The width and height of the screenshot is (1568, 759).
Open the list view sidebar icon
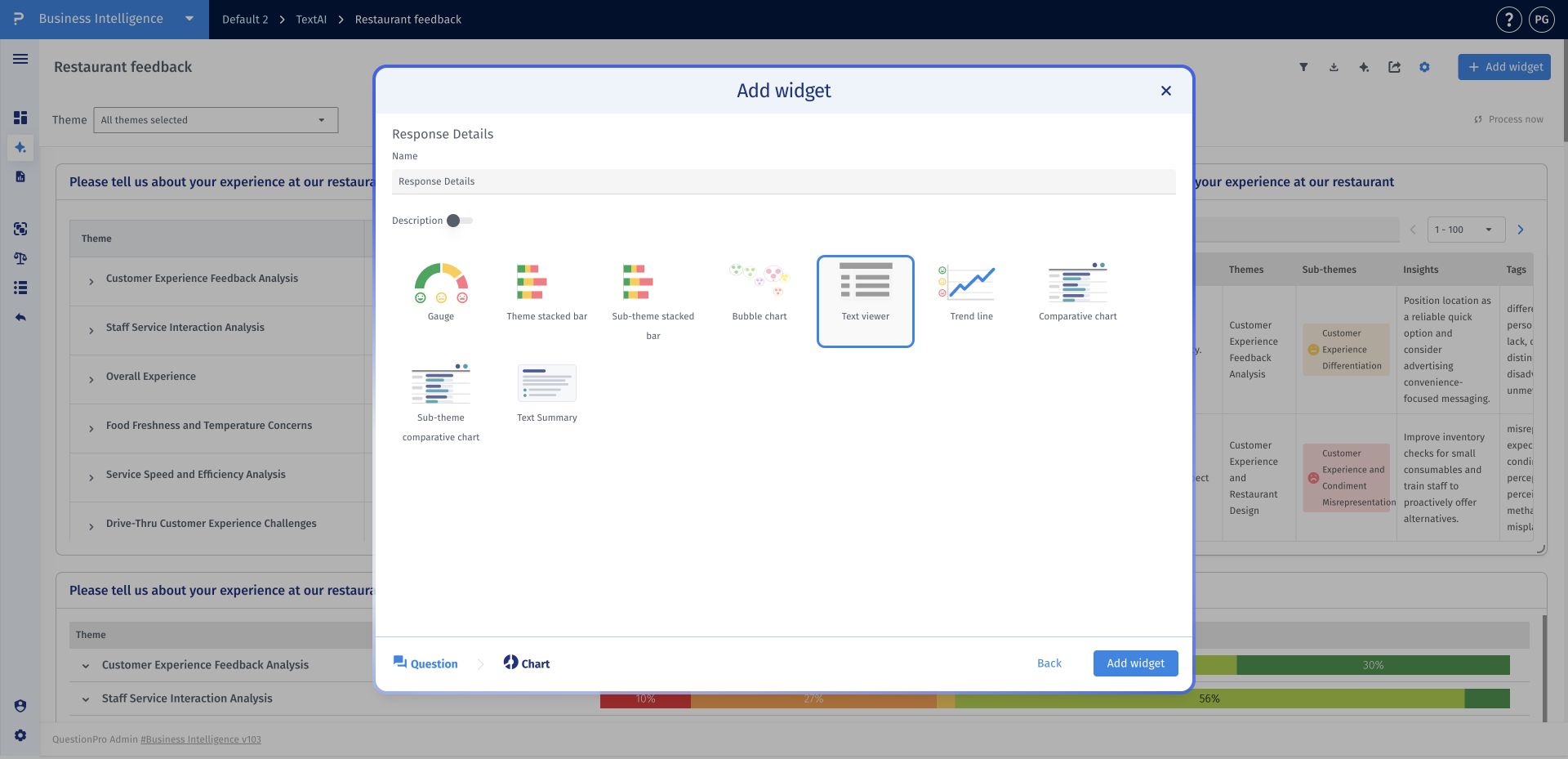coord(20,288)
